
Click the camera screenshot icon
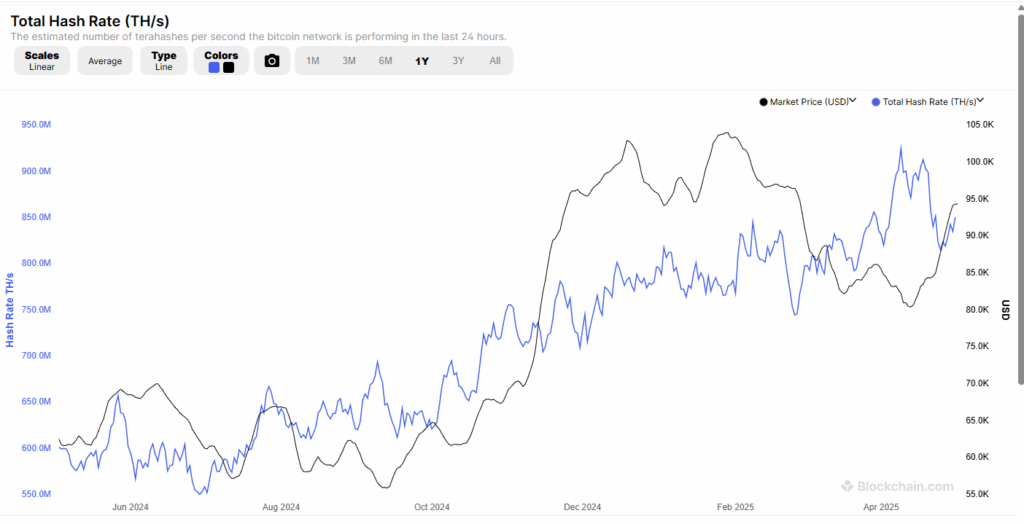point(272,61)
